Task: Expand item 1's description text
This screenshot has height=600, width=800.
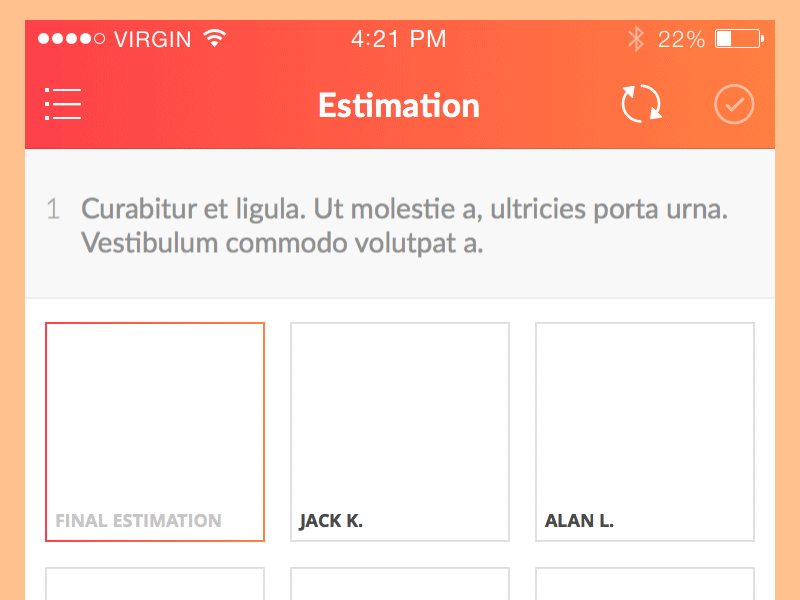Action: click(x=405, y=225)
